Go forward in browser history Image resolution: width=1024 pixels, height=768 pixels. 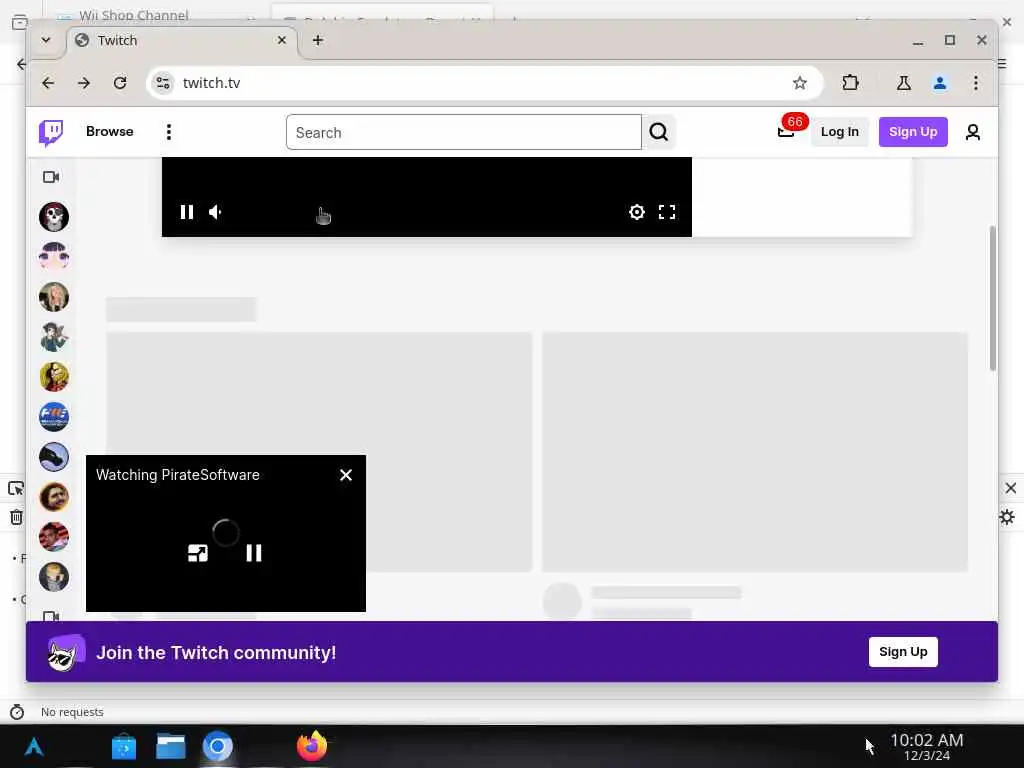pos(84,83)
